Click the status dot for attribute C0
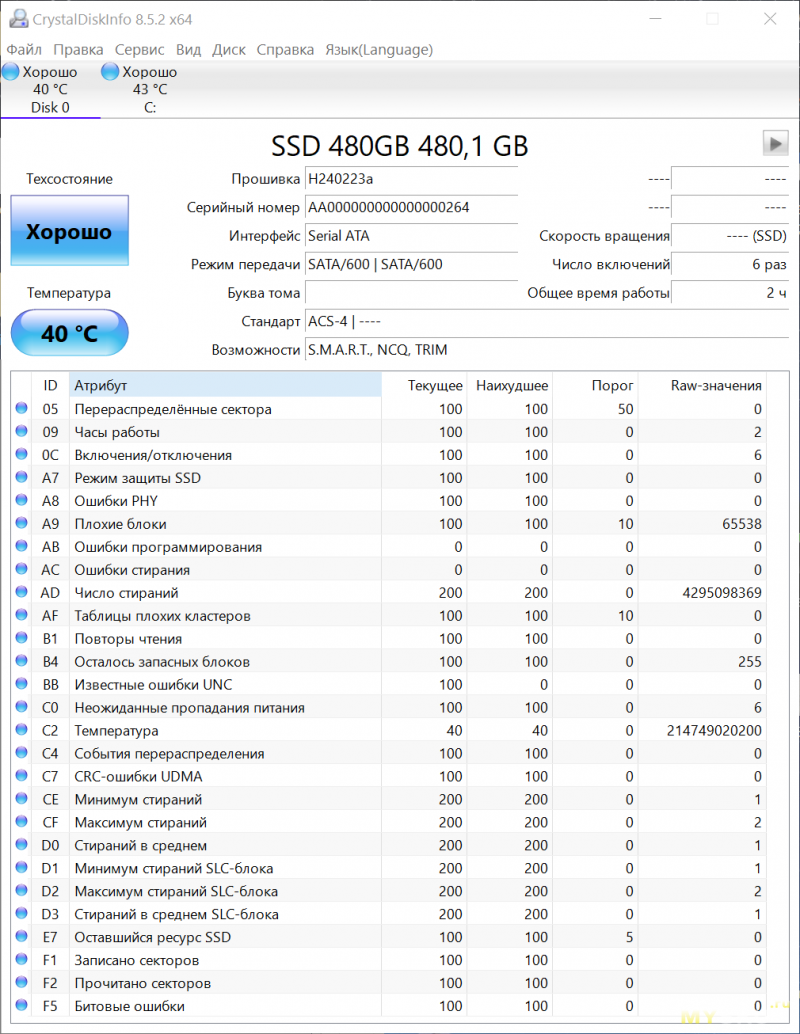Viewport: 800px width, 1034px height. (x=21, y=707)
